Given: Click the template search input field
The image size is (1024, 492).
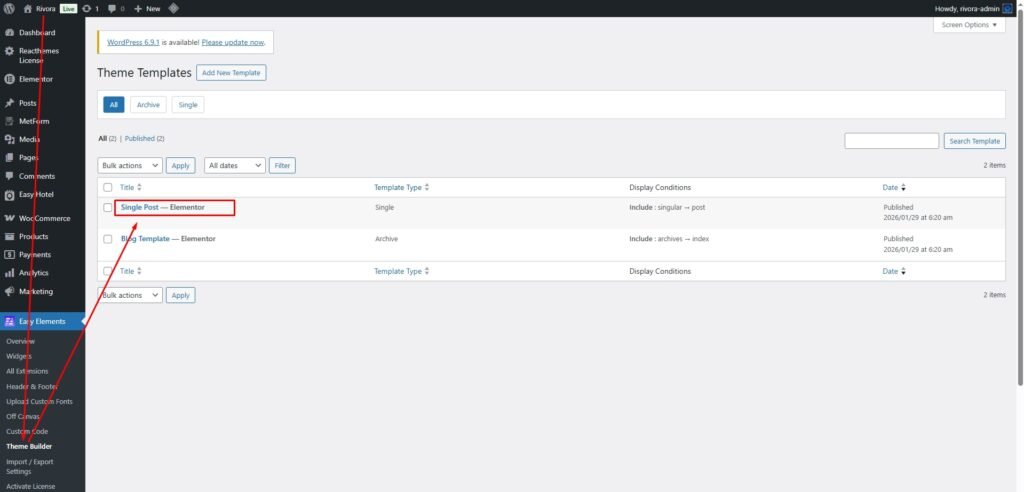Looking at the screenshot, I should pyautogui.click(x=891, y=141).
